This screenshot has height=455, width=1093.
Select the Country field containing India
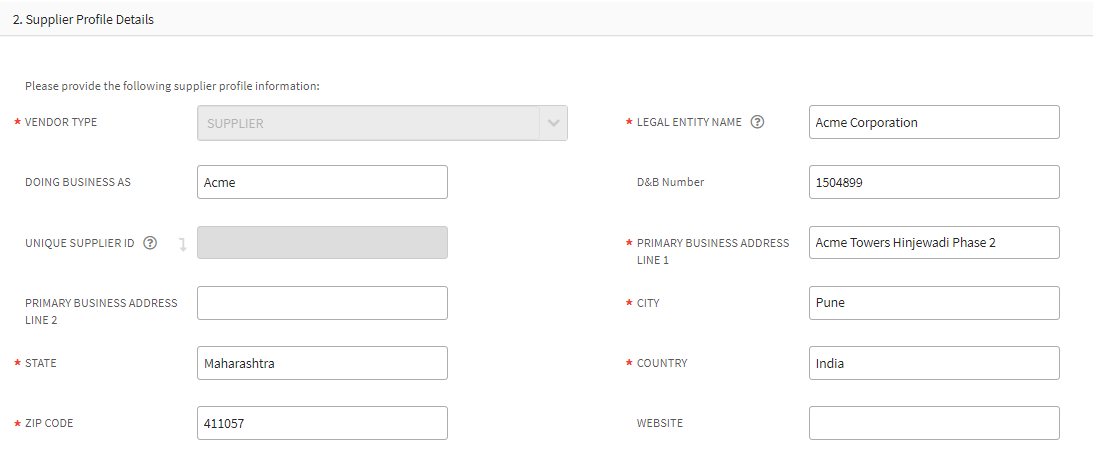click(x=933, y=363)
